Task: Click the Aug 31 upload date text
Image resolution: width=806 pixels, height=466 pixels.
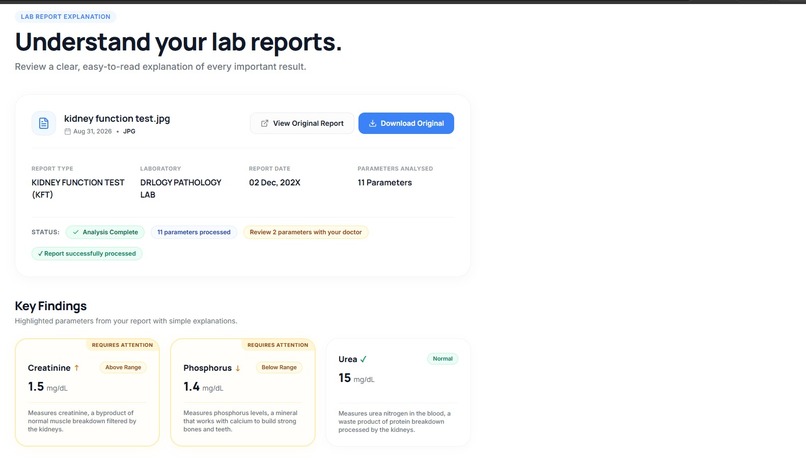Action: point(93,132)
